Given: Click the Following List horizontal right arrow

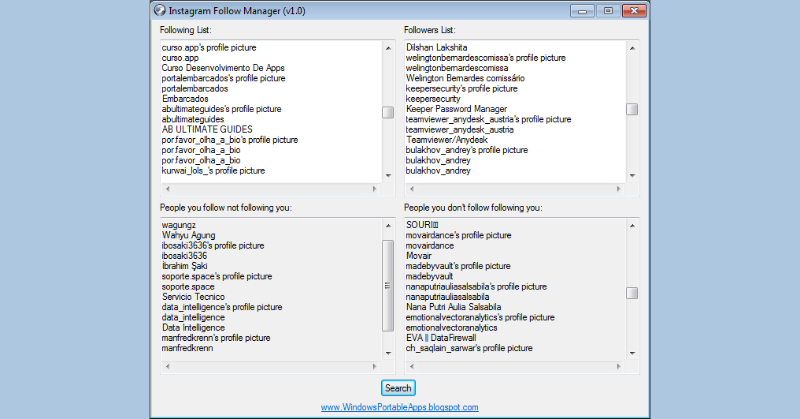Looking at the screenshot, I should pyautogui.click(x=374, y=189).
